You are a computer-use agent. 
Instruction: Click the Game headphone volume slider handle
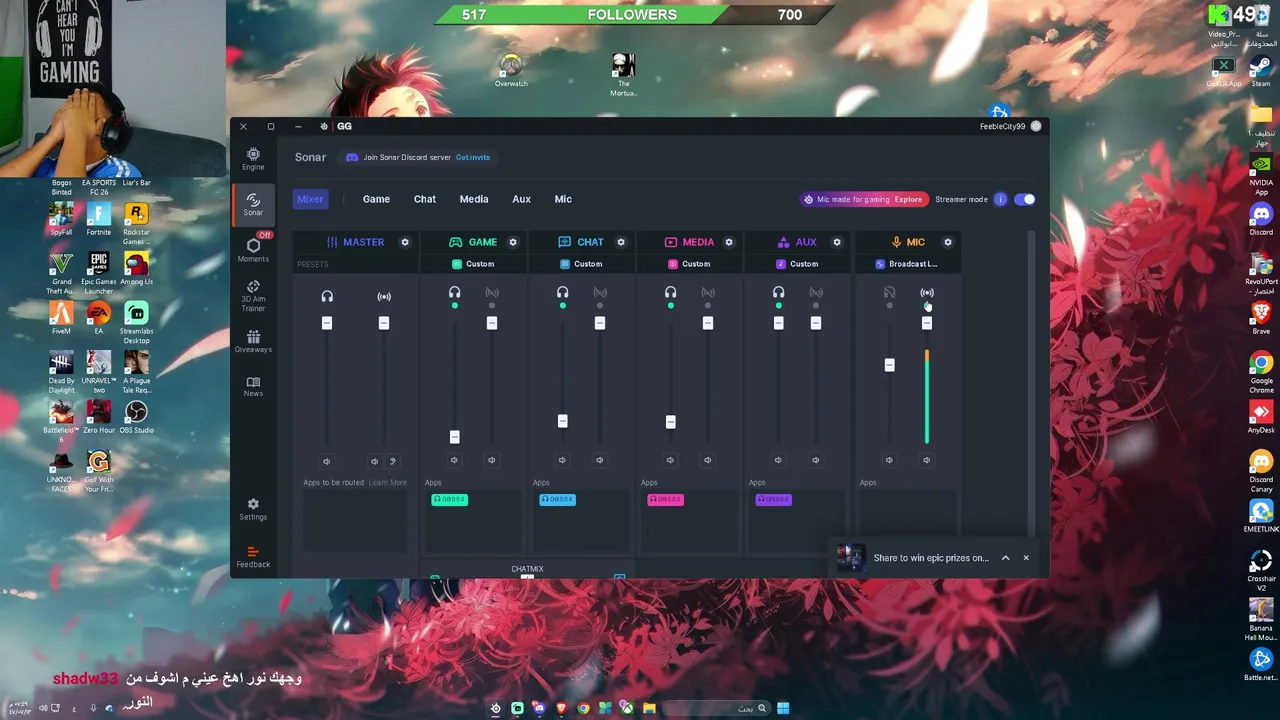point(454,437)
